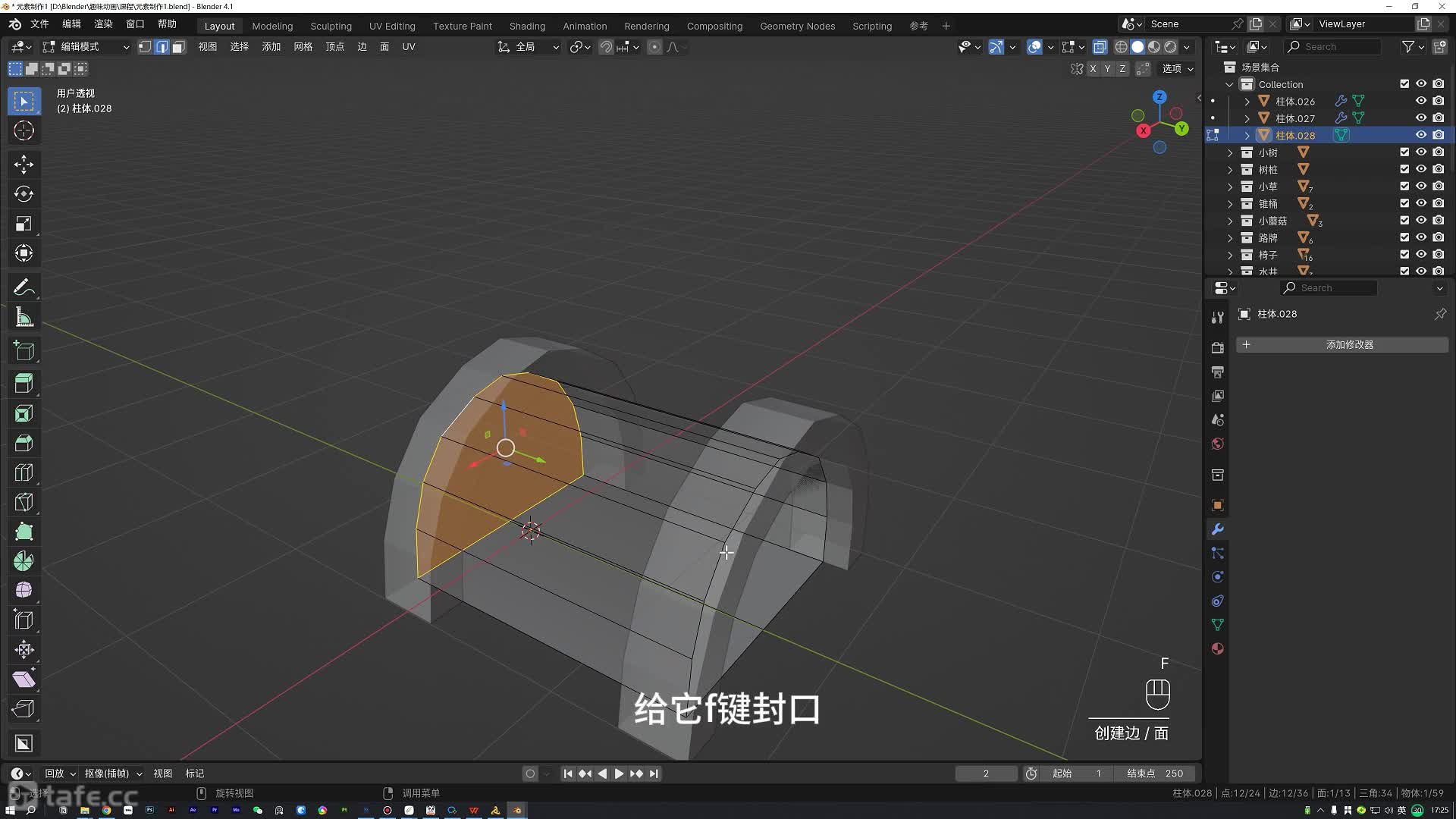
Task: Select the Scale tool
Action: [24, 224]
